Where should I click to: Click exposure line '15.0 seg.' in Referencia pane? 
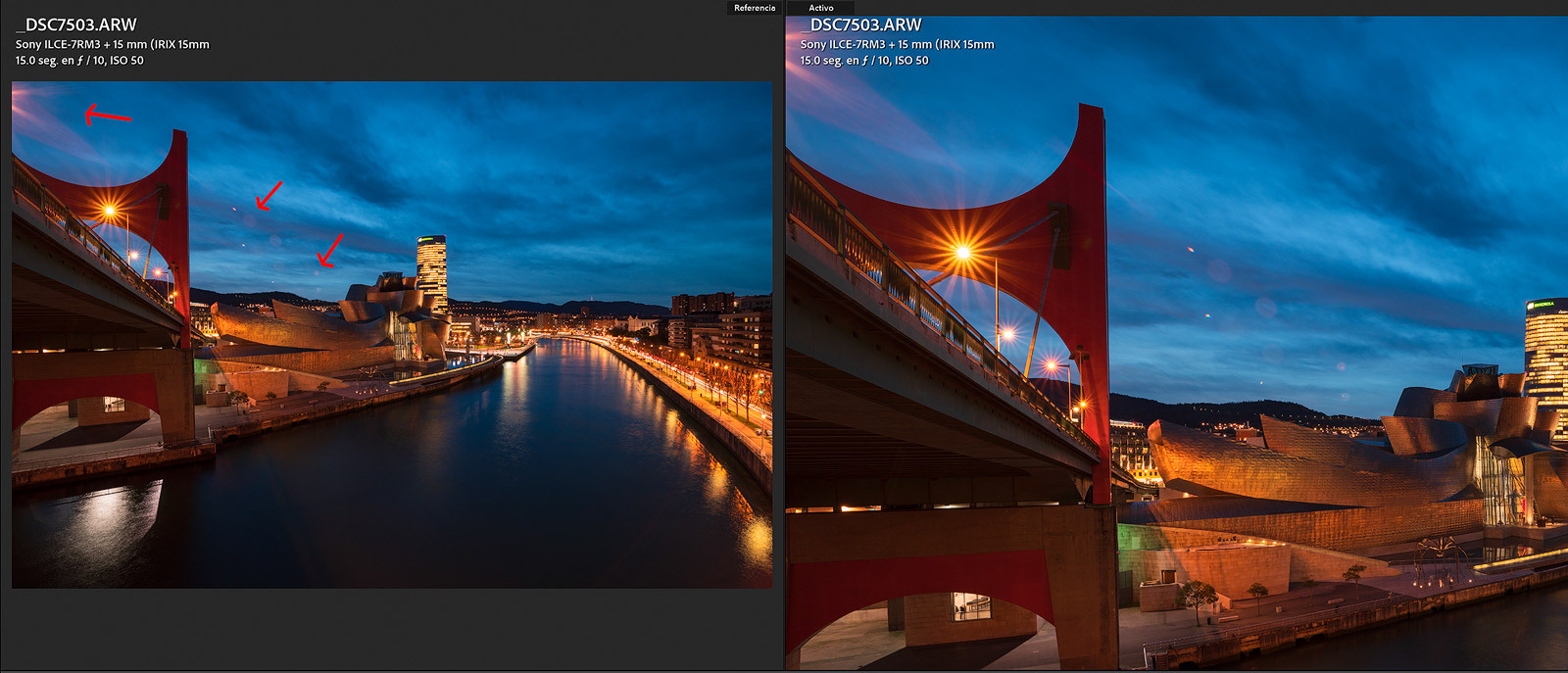(79, 61)
